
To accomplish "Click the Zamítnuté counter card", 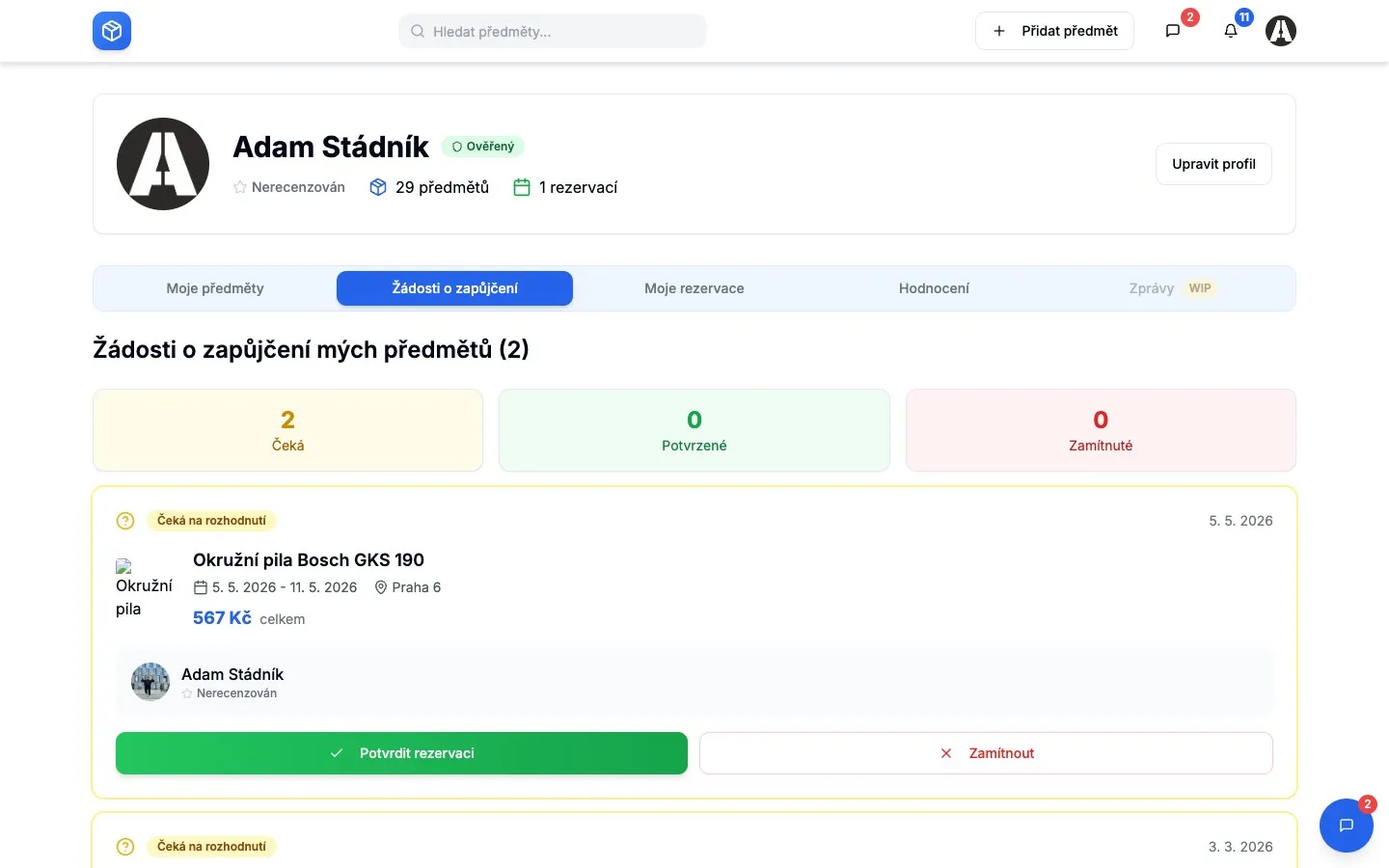I will point(1101,430).
